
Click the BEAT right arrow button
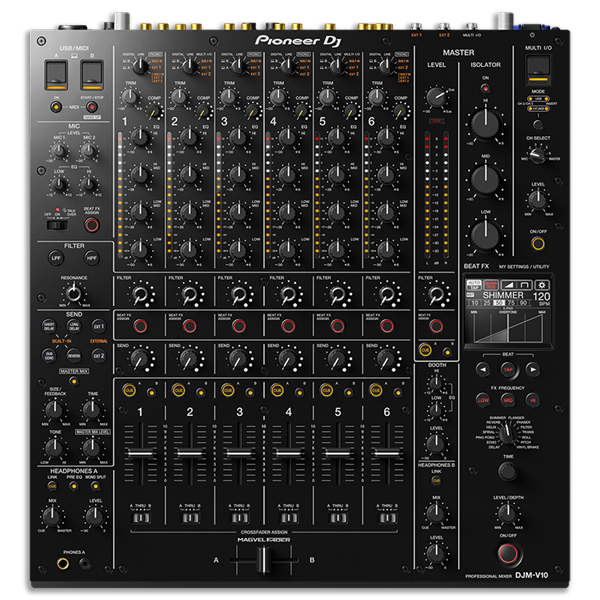click(533, 369)
